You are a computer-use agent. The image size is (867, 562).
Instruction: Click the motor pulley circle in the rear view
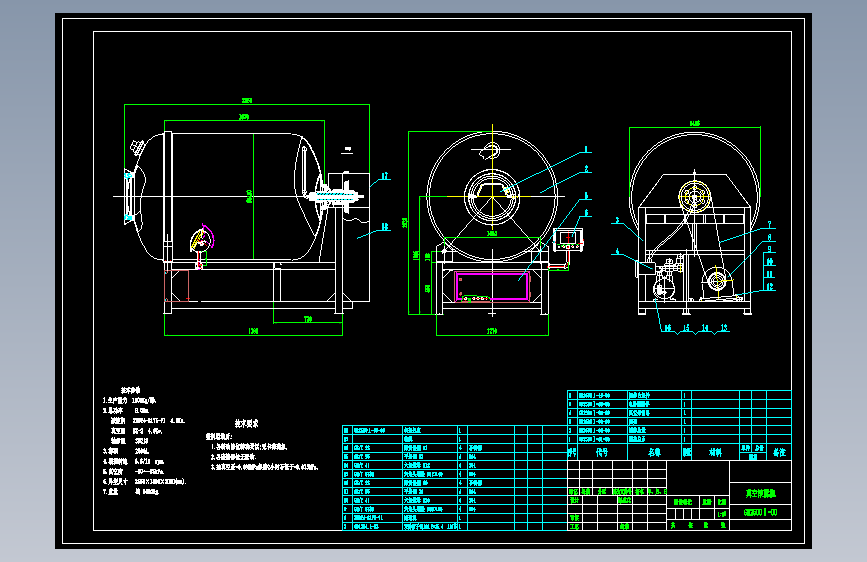coord(717,280)
